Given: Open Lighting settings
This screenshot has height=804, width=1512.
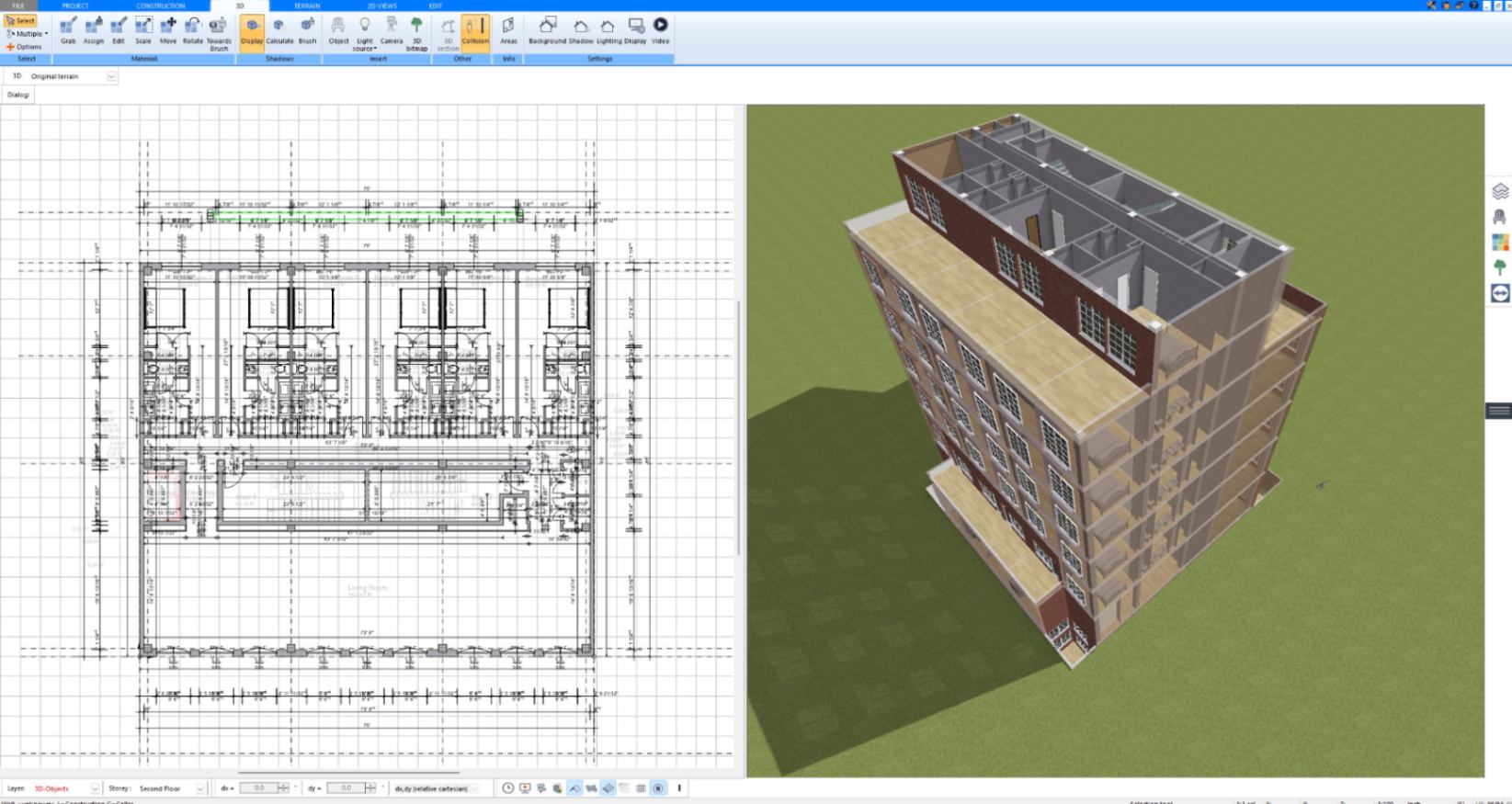Looking at the screenshot, I should point(608,30).
